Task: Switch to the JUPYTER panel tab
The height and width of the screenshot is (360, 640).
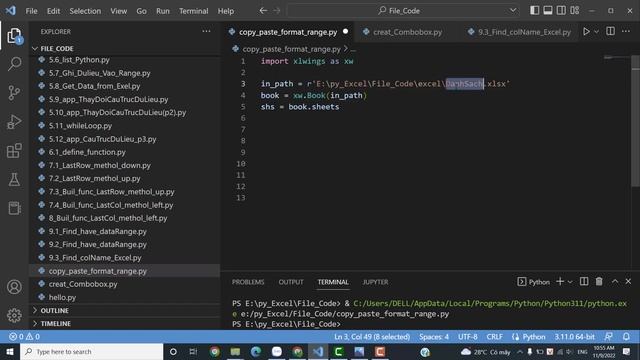Action: [x=376, y=282]
